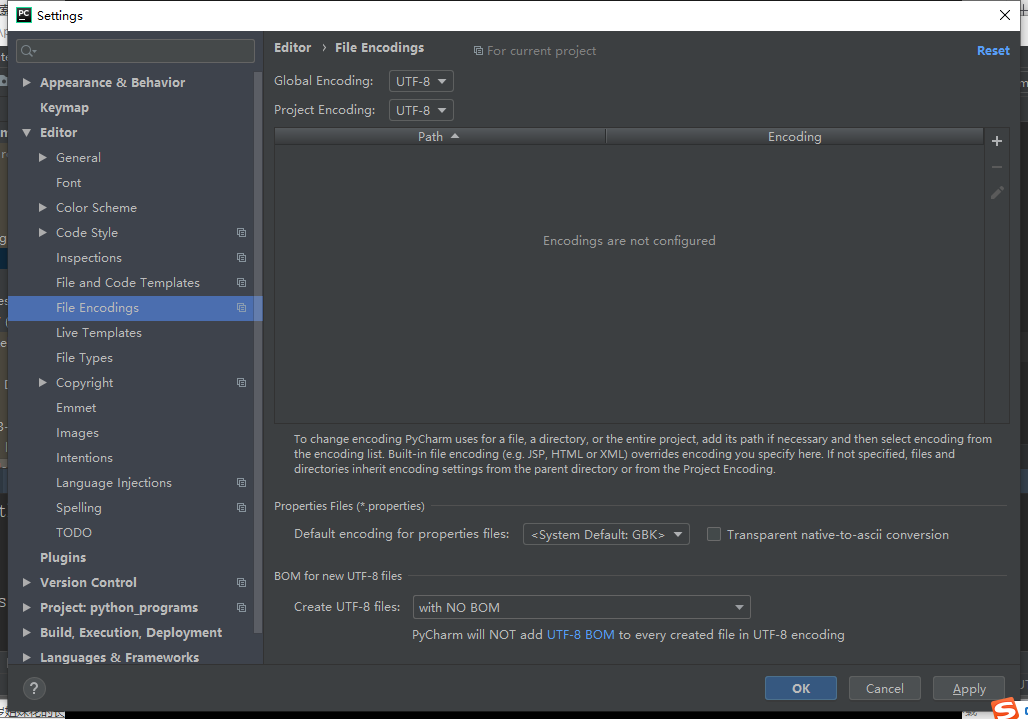Open Spelling settings

point(79,508)
